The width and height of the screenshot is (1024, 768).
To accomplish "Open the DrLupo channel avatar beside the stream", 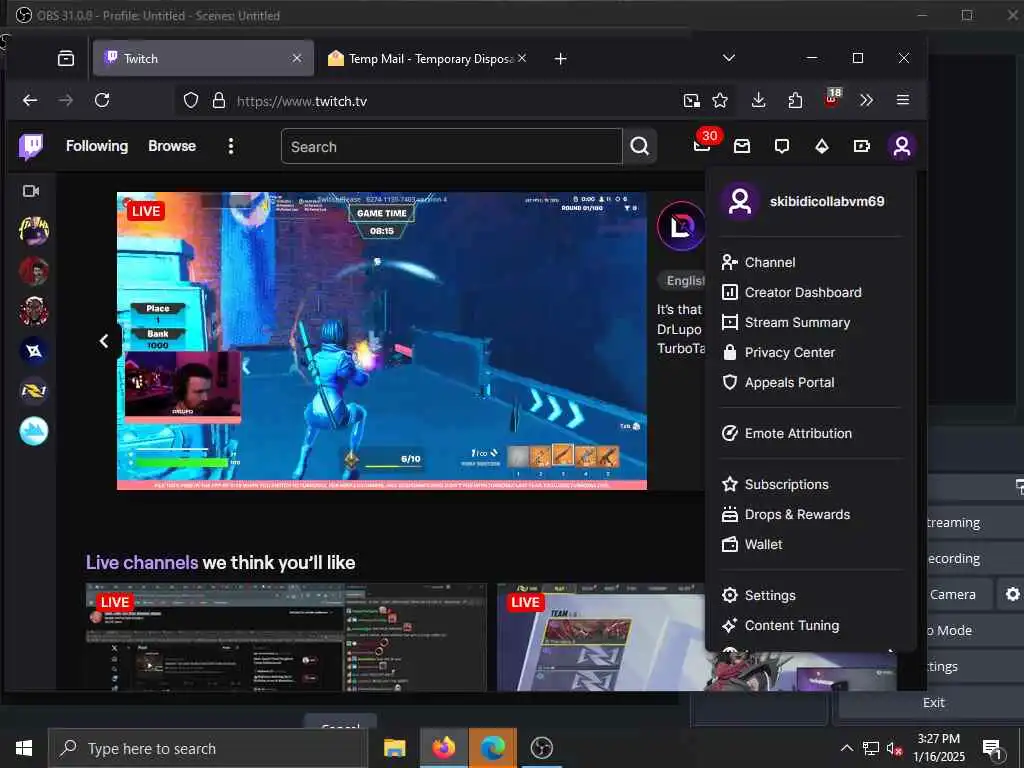I will click(x=680, y=227).
